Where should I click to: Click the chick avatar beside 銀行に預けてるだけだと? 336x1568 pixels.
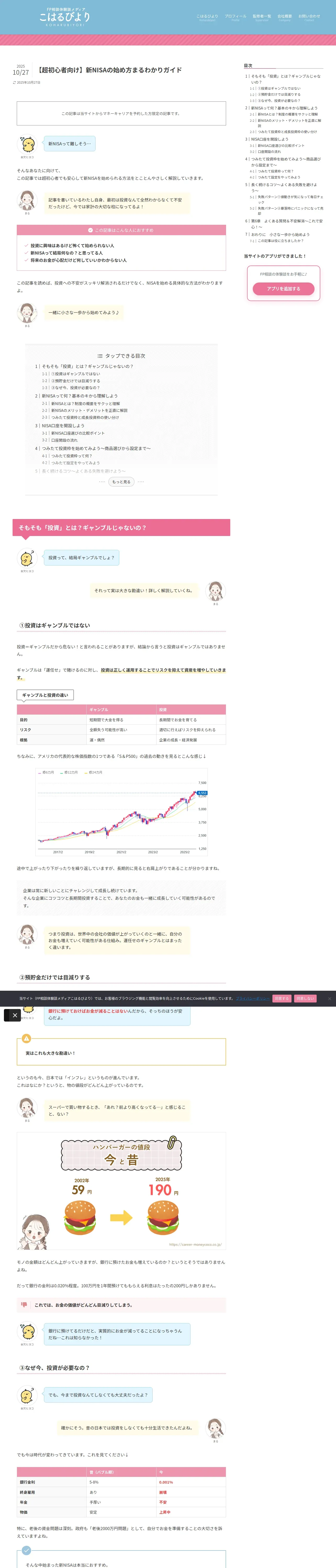(27, 1331)
